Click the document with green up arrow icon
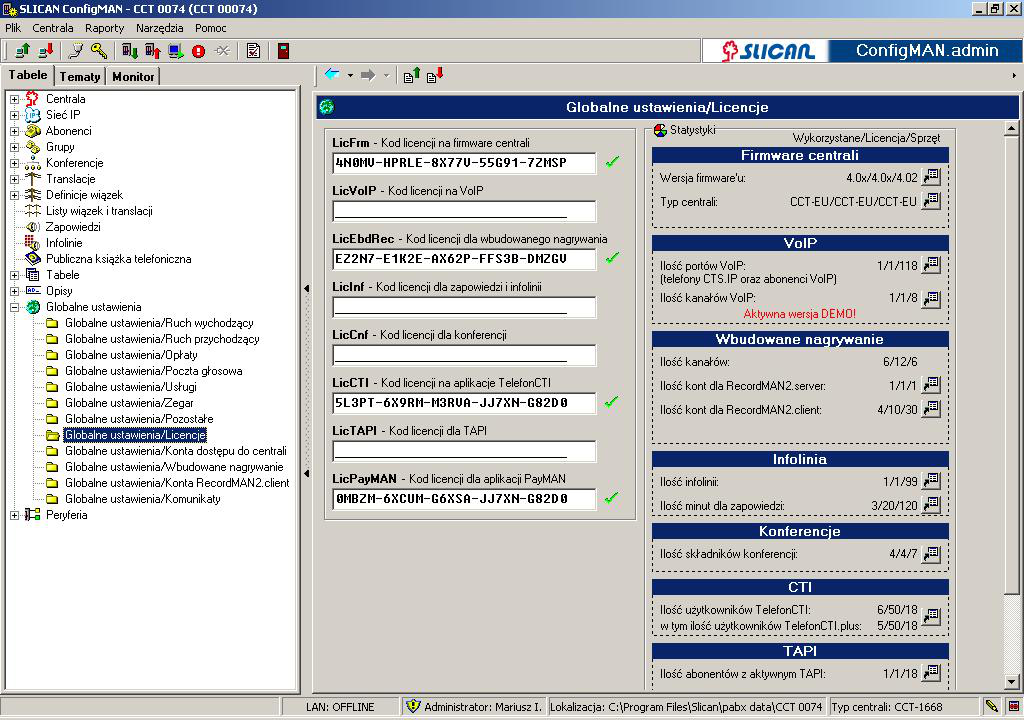 [x=411, y=75]
